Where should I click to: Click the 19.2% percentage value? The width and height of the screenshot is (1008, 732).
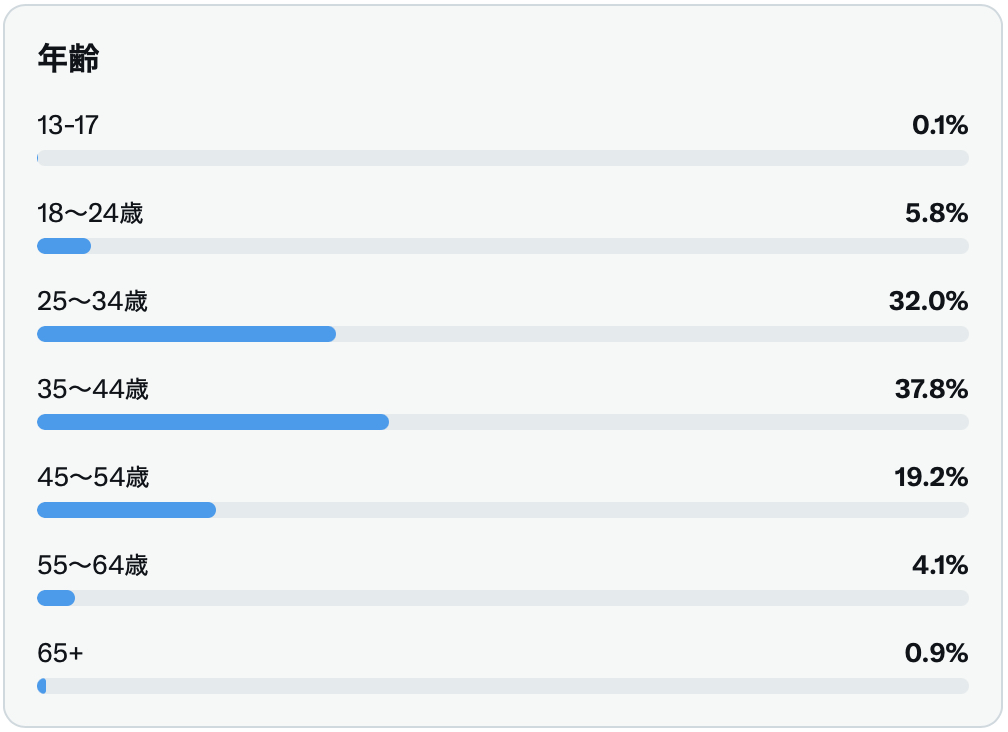pyautogui.click(x=932, y=478)
